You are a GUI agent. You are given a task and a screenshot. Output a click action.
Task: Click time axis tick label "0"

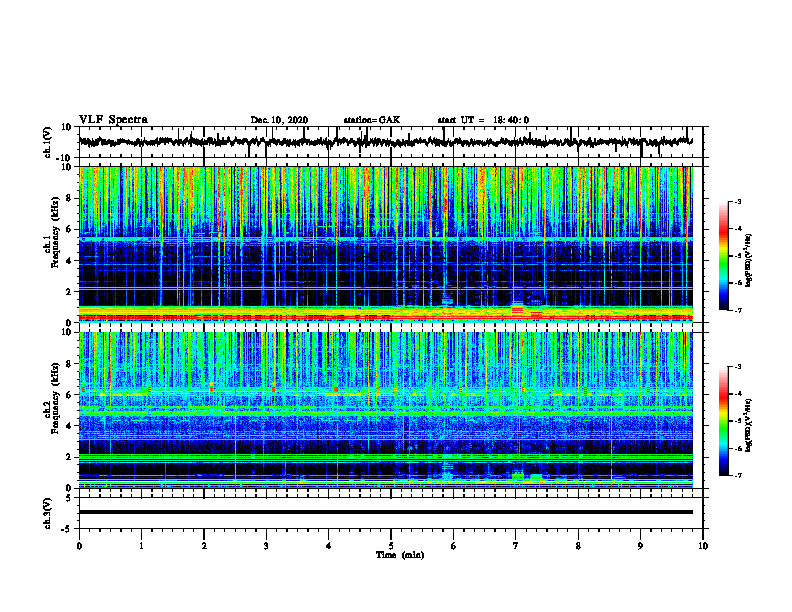tap(79, 546)
